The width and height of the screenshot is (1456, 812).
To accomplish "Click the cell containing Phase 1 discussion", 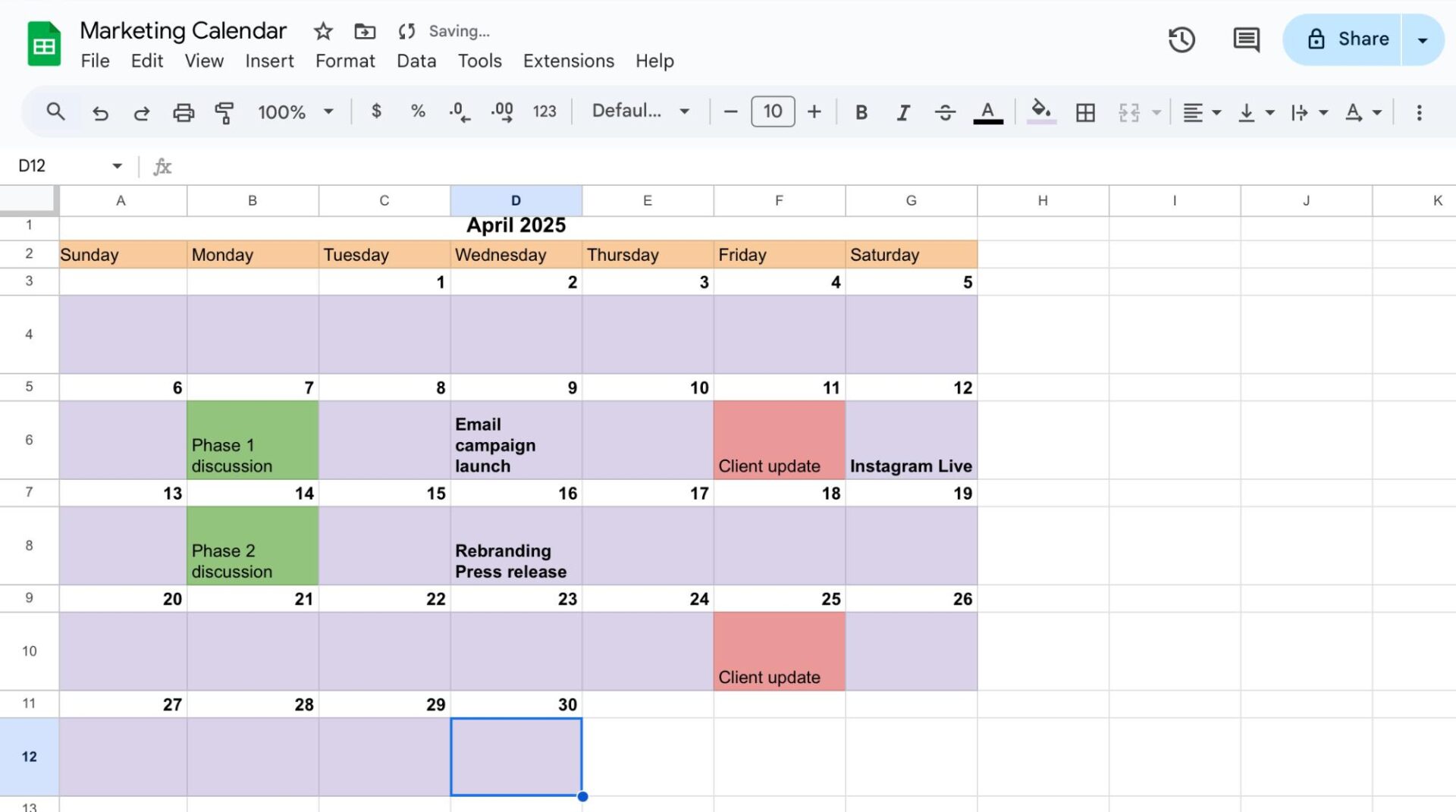I will [x=252, y=440].
